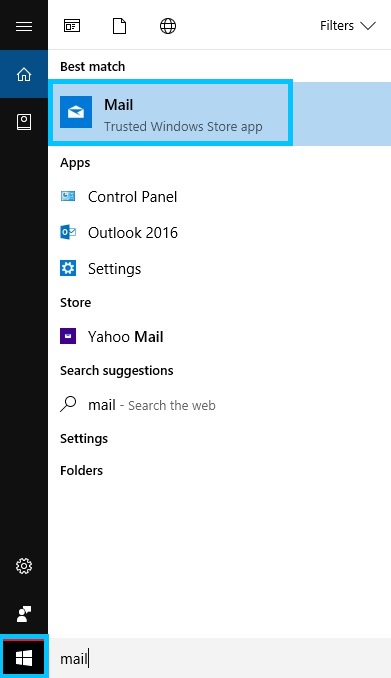Open the hamburger menu icon
The height and width of the screenshot is (678, 391).
(24, 26)
